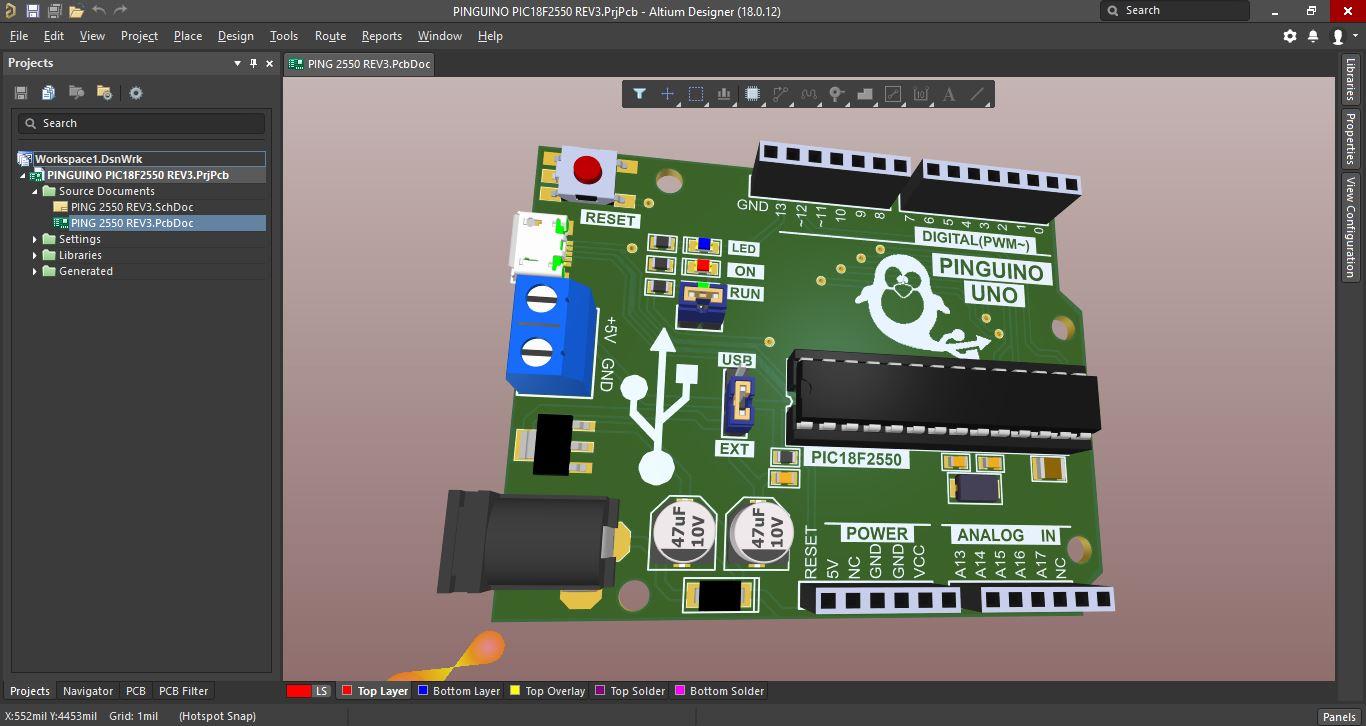This screenshot has width=1366, height=726.
Task: Open the Tools menu
Action: click(284, 36)
